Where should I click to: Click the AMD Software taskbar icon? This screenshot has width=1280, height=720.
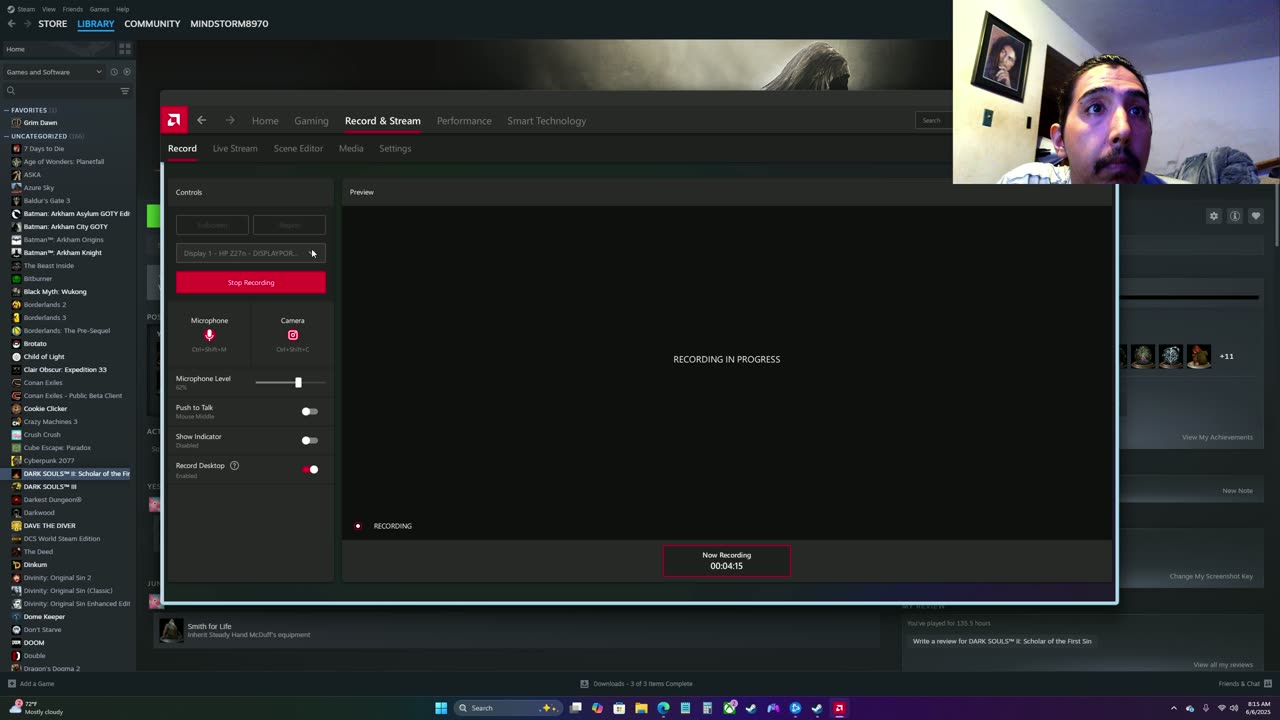(x=839, y=708)
